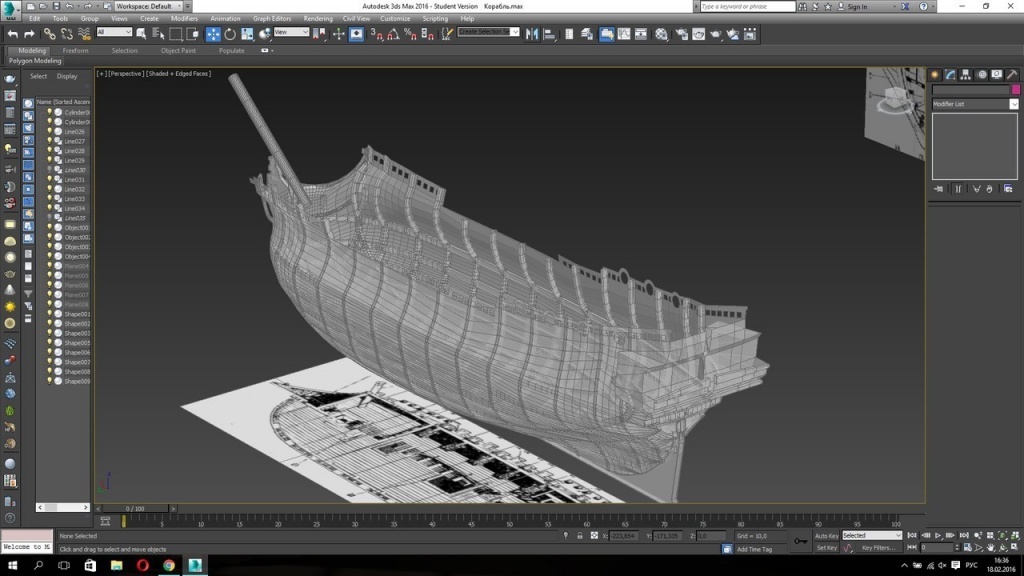Toggle visibility bulb for Shape001
Image resolution: width=1024 pixels, height=576 pixels.
[49, 314]
